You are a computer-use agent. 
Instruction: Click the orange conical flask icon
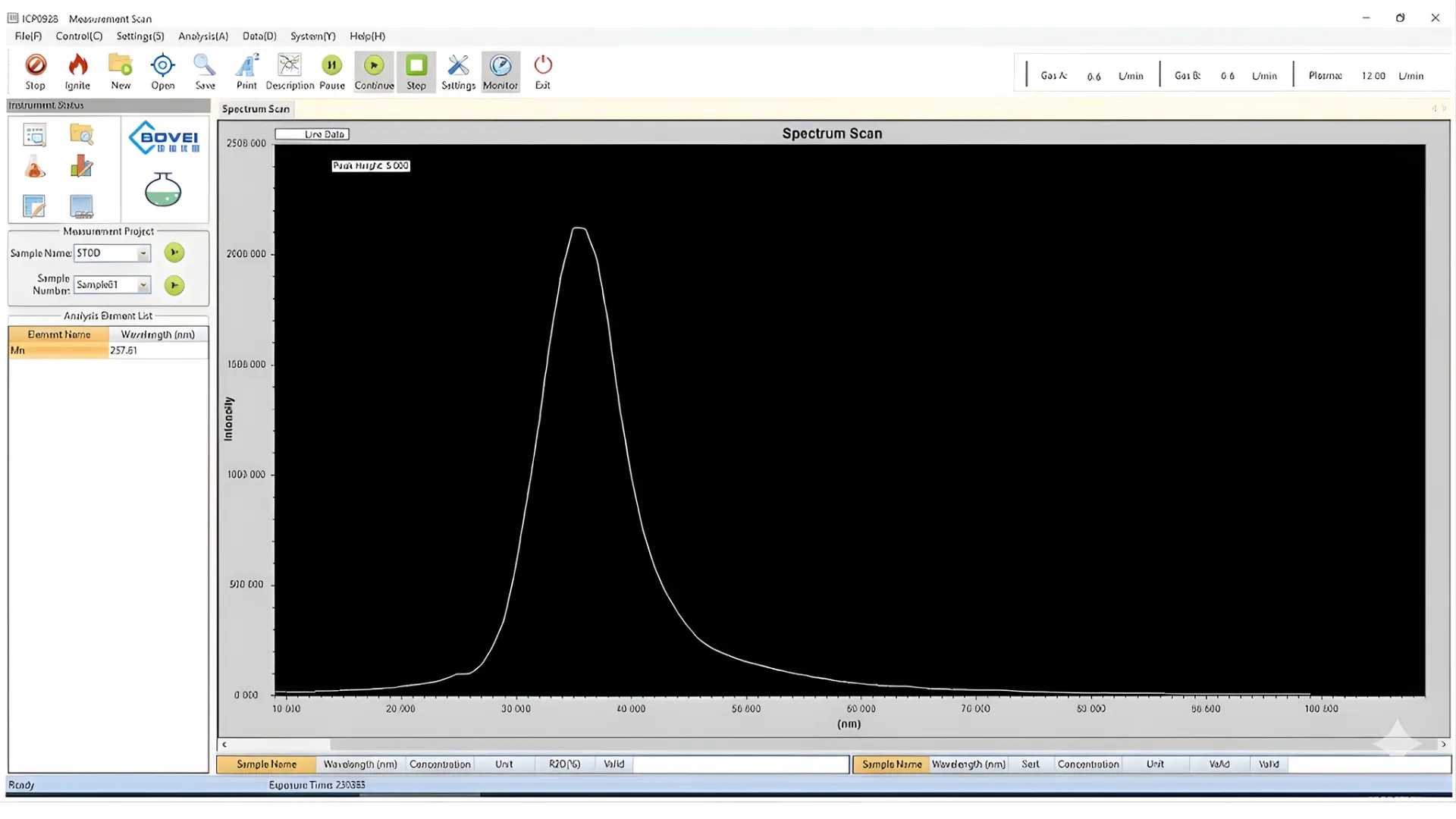[x=35, y=166]
